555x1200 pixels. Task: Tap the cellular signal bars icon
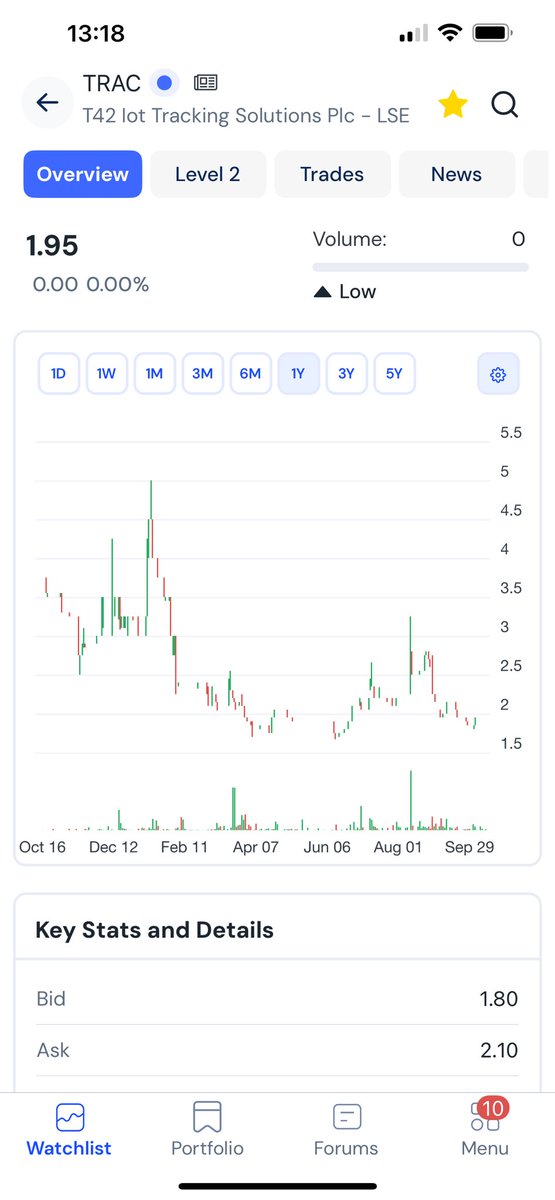pyautogui.click(x=412, y=34)
